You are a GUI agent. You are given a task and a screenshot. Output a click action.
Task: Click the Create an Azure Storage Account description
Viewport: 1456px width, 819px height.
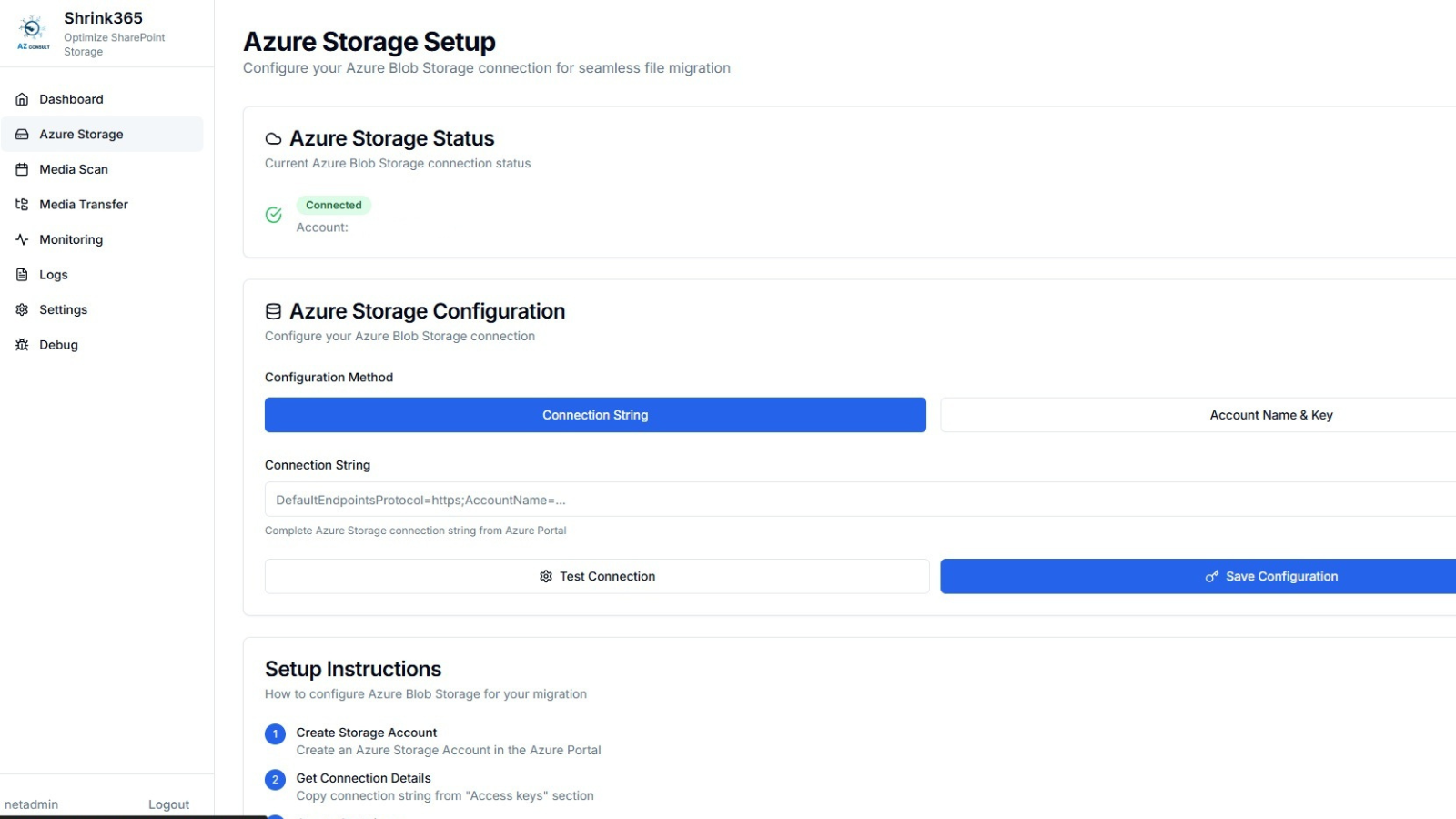click(x=449, y=750)
